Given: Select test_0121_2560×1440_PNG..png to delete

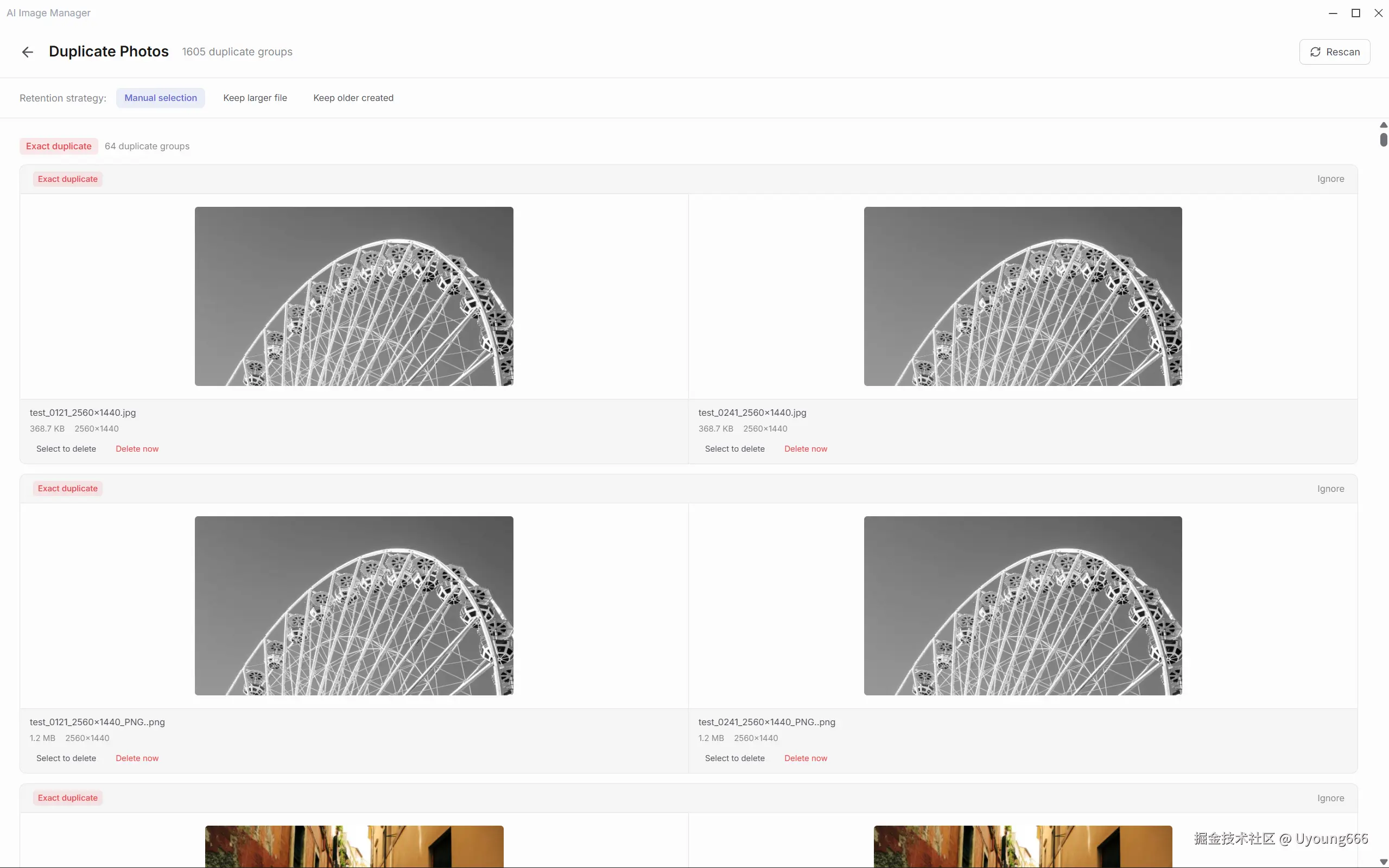Looking at the screenshot, I should (66, 758).
